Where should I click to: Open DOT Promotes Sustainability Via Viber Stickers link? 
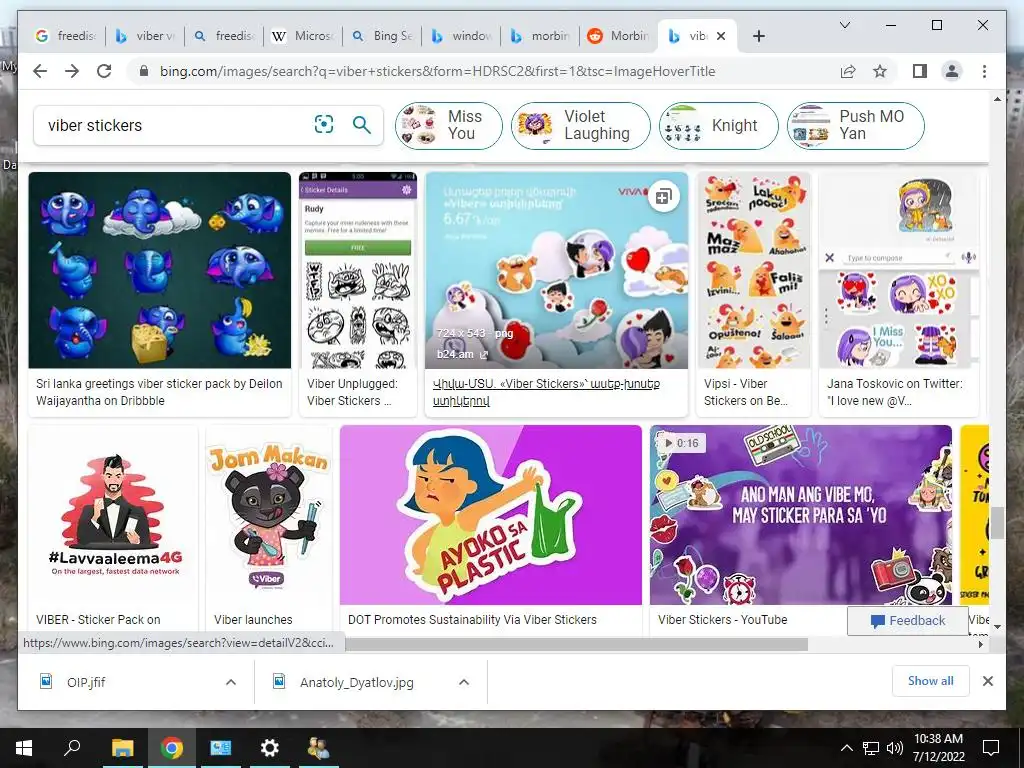click(472, 620)
